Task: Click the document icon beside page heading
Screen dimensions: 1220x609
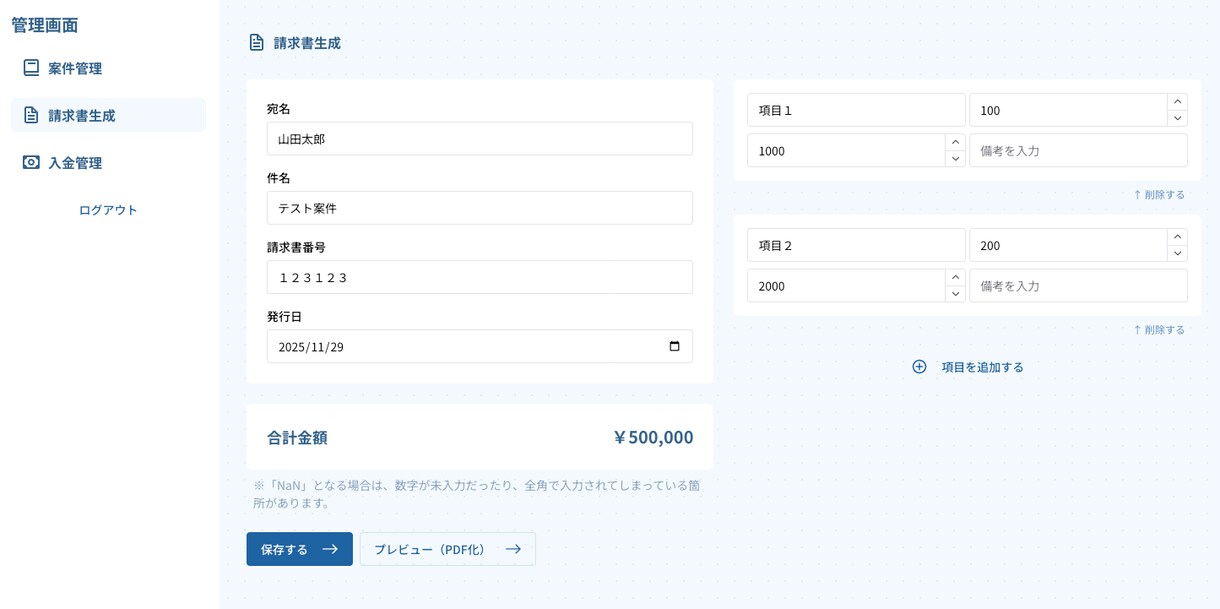Action: point(256,42)
